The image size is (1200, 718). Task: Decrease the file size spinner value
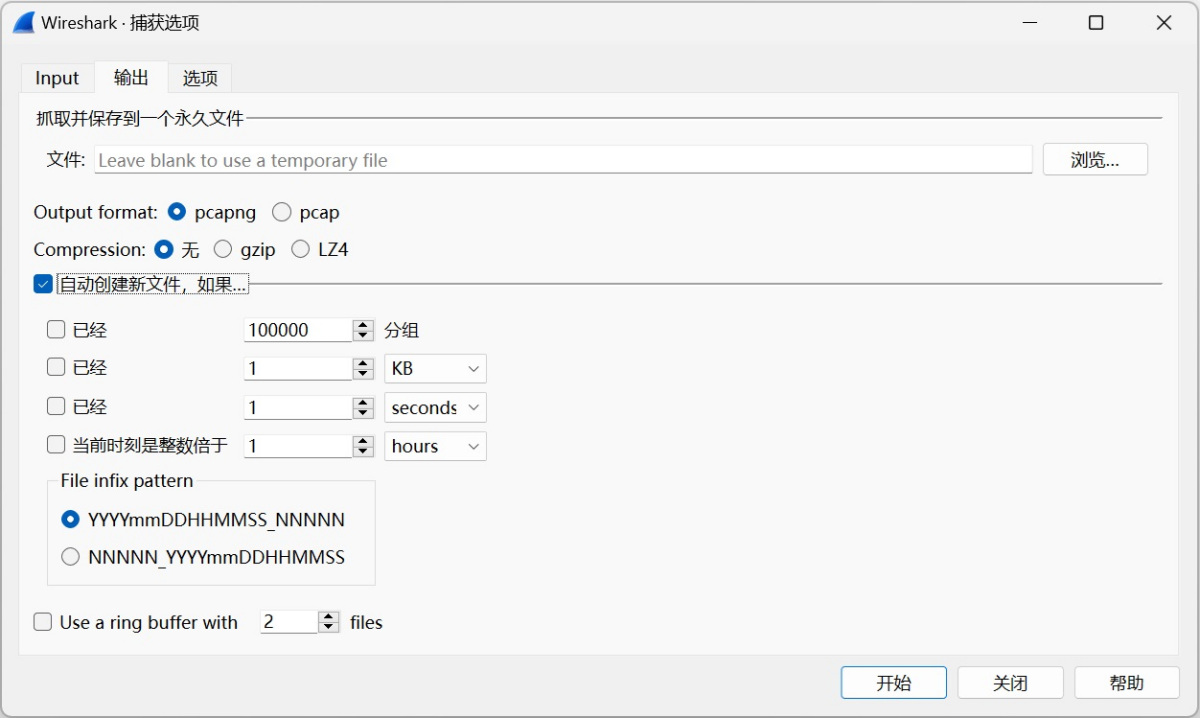363,374
